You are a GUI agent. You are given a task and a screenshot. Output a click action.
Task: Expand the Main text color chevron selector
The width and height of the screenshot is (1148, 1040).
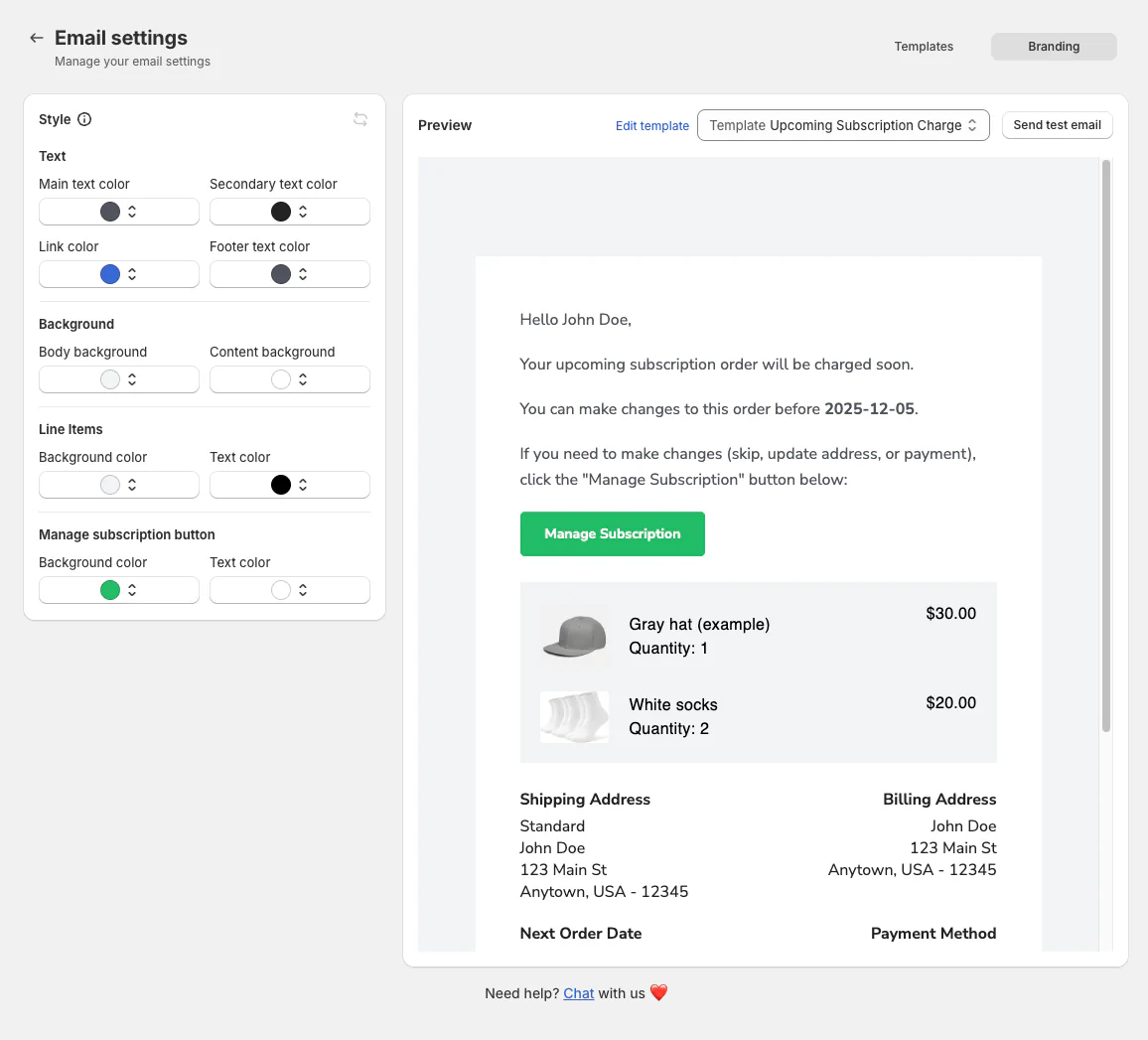[132, 212]
